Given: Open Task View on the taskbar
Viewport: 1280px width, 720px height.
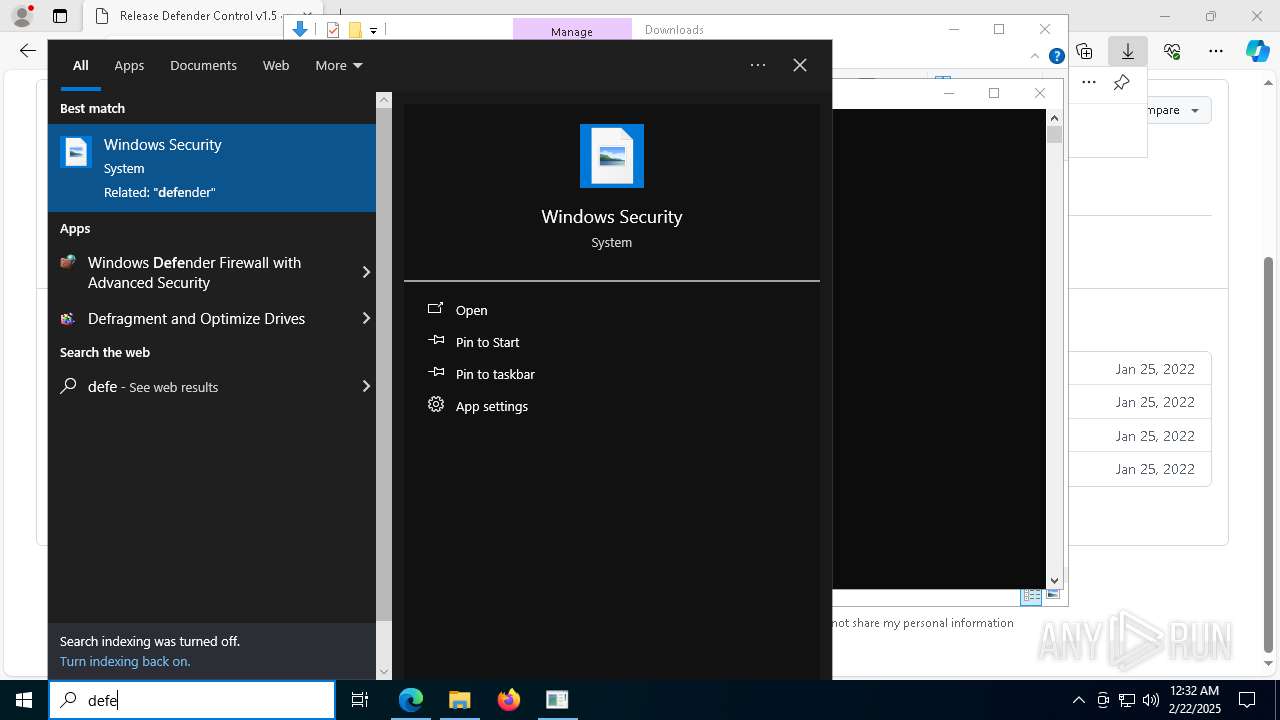Looking at the screenshot, I should (x=360, y=700).
